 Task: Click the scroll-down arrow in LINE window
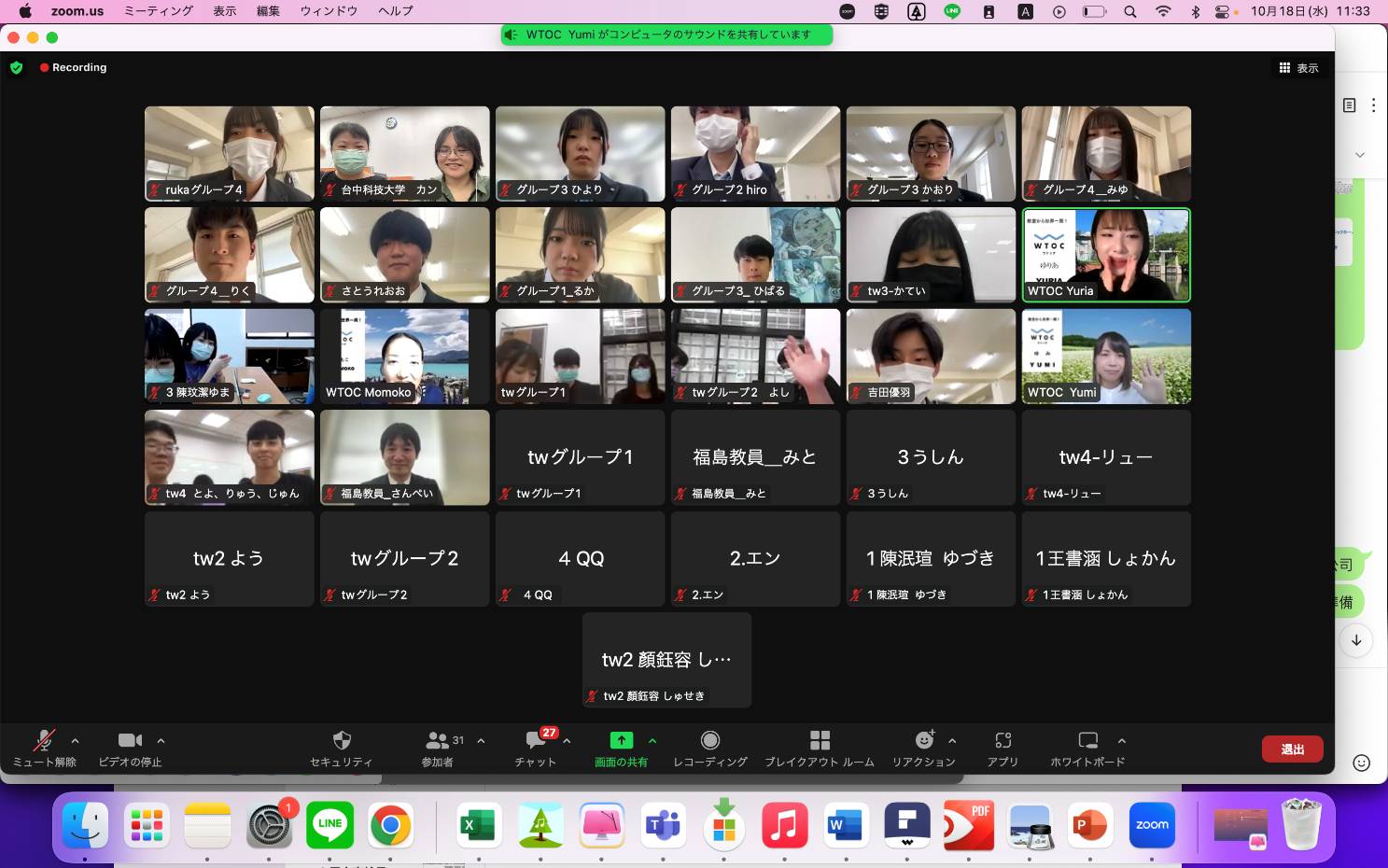1356,640
